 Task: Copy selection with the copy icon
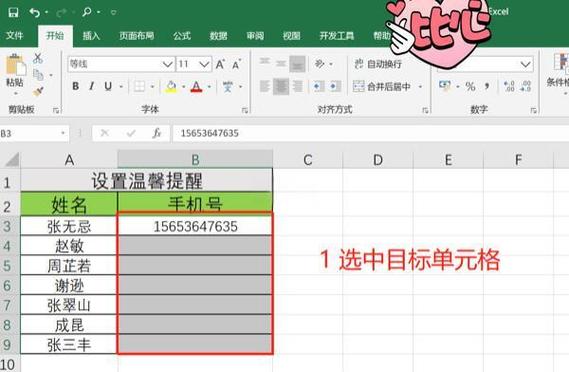[x=38, y=75]
